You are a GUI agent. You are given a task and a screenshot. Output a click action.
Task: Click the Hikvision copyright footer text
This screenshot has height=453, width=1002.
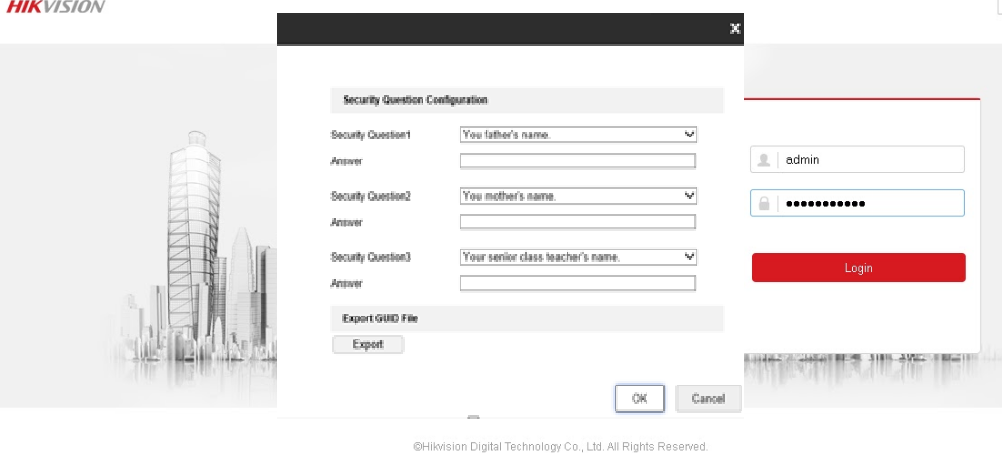point(560,447)
